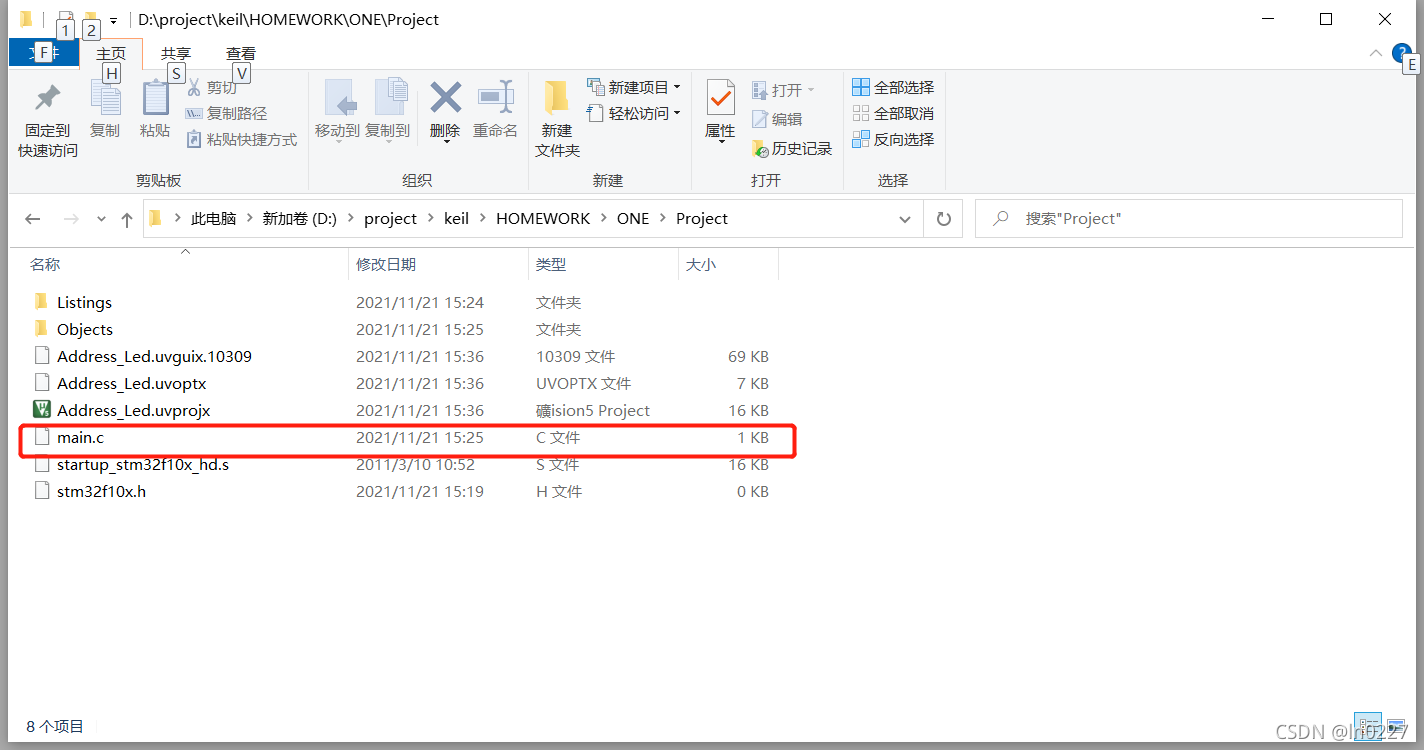Click 全部选择 (Select all)
The height and width of the screenshot is (750, 1424).
(893, 87)
